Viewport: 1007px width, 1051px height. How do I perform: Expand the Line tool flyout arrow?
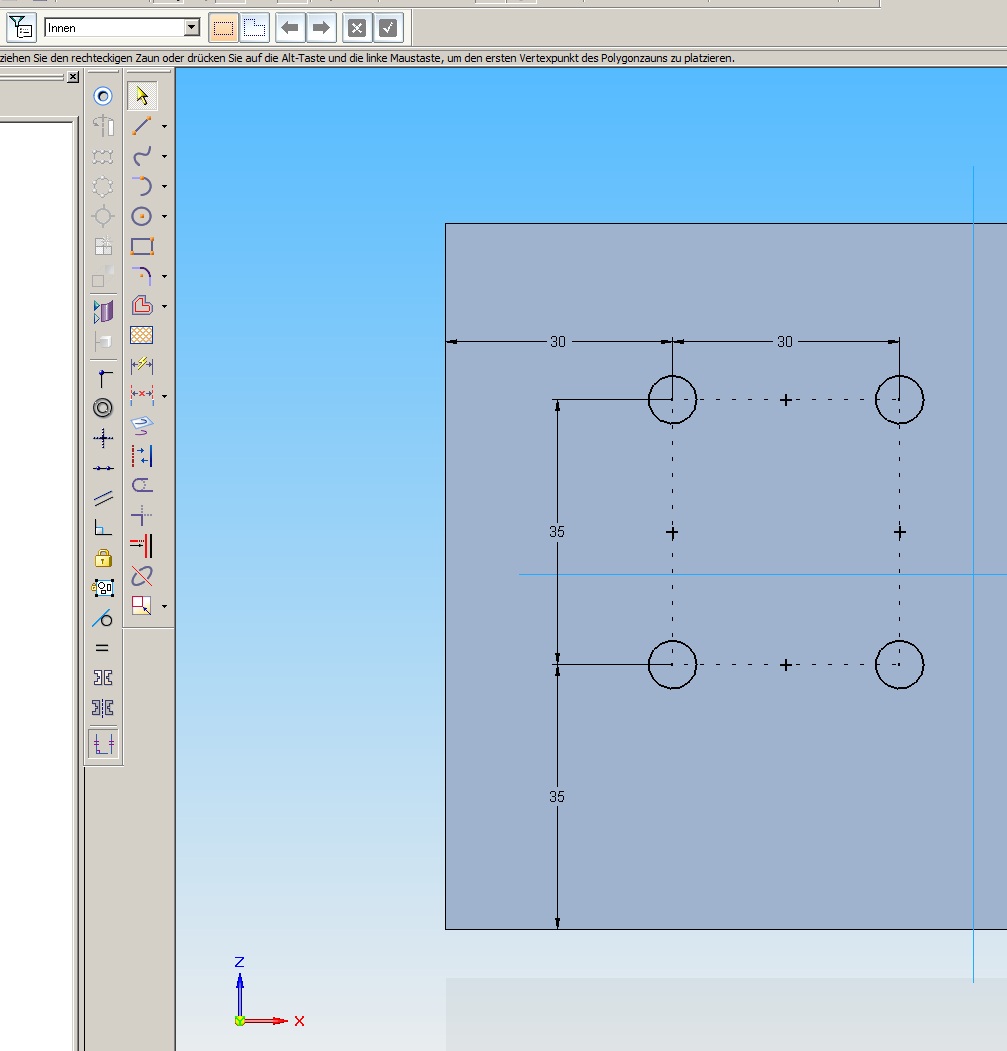[165, 127]
